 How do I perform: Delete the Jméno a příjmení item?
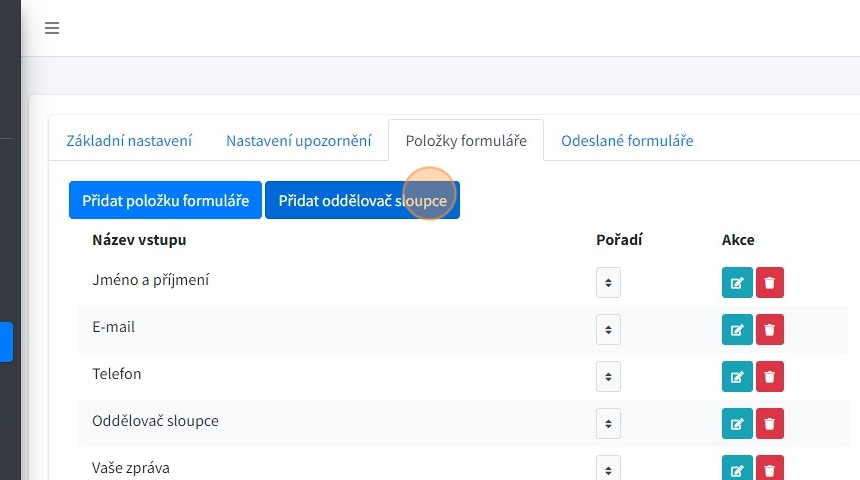(770, 283)
